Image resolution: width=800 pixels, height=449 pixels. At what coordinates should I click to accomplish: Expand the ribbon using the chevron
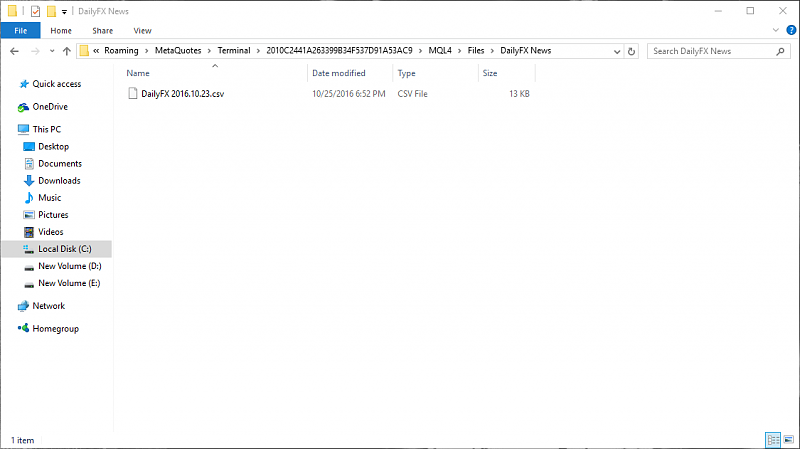click(x=776, y=30)
